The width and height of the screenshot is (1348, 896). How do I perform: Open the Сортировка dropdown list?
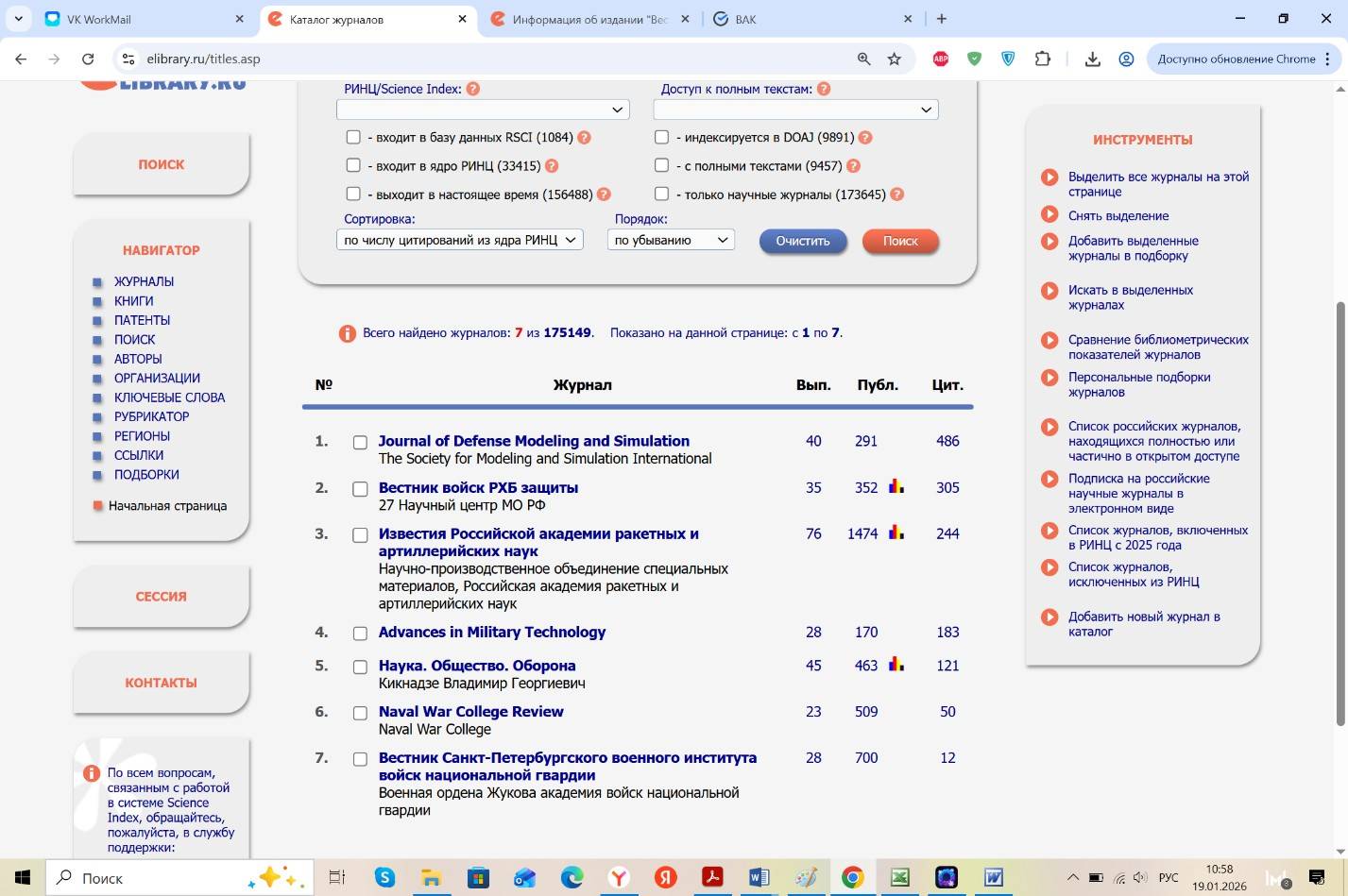[x=459, y=241]
